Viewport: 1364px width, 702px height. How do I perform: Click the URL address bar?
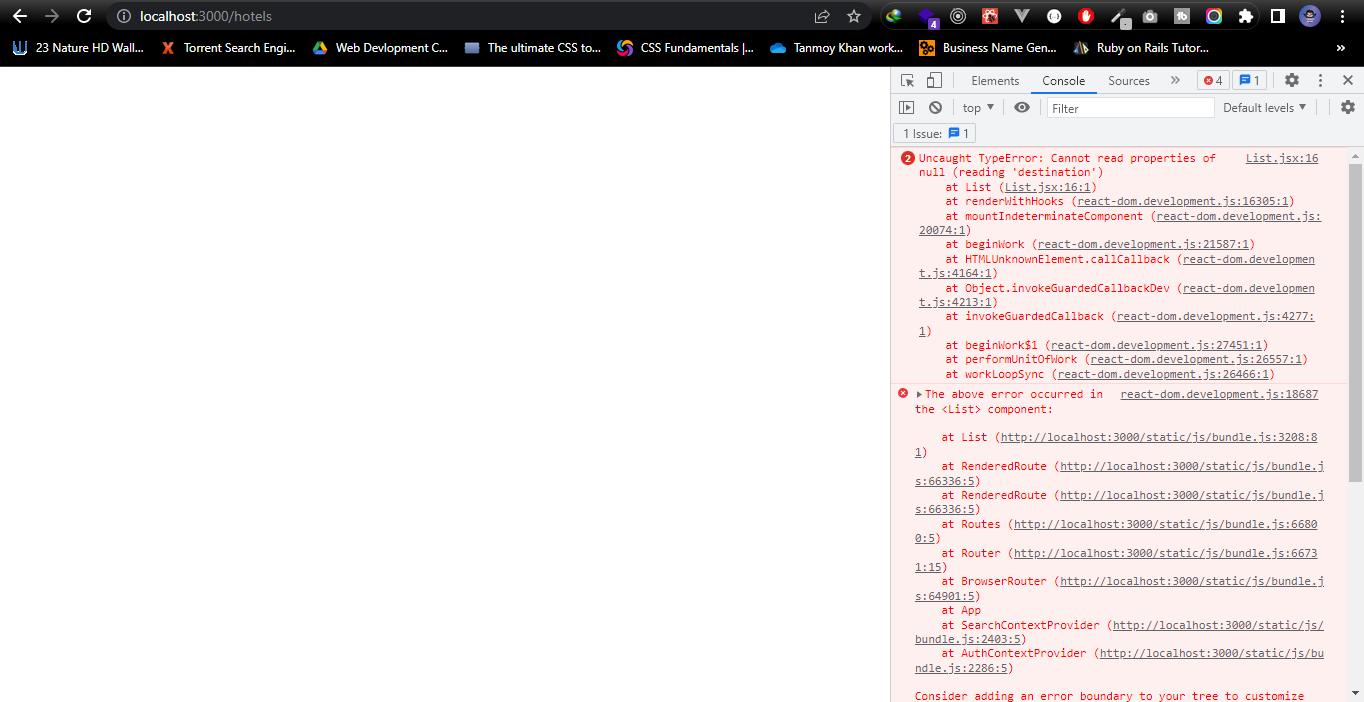pyautogui.click(x=460, y=16)
